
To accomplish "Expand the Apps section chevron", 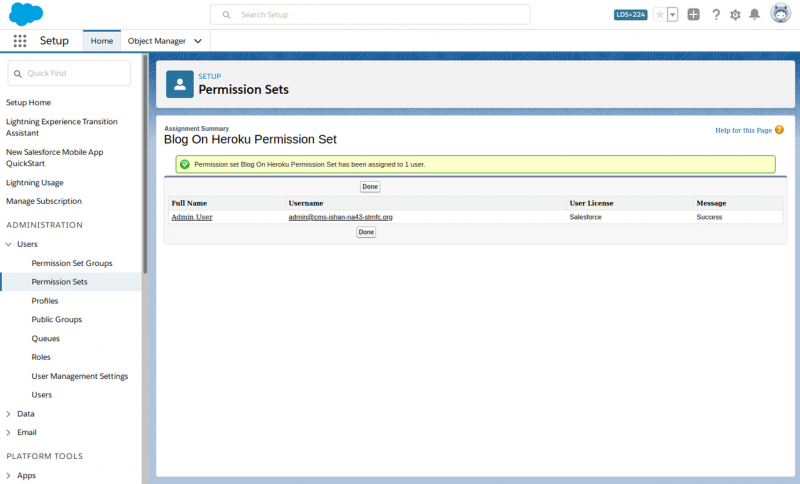I will point(8,475).
